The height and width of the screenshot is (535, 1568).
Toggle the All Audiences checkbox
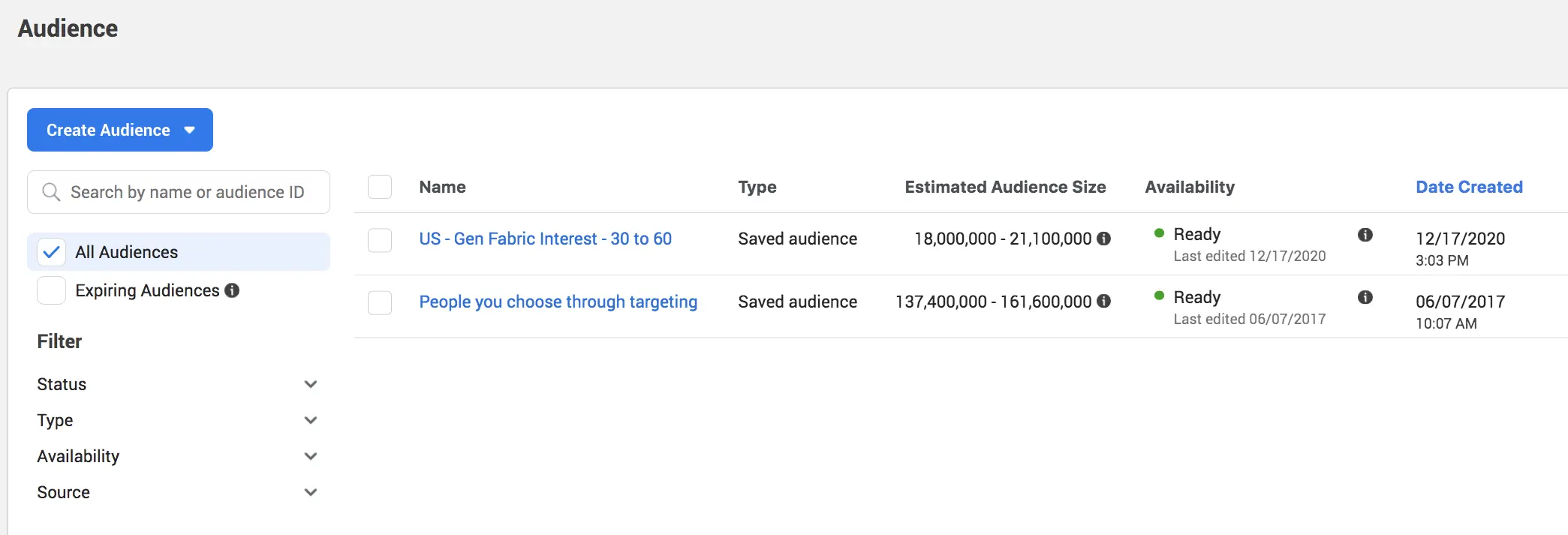[51, 252]
